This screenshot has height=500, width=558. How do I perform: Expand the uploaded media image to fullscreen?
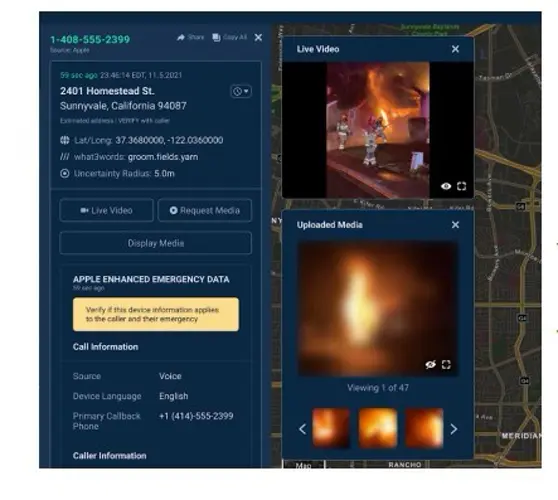[446, 364]
